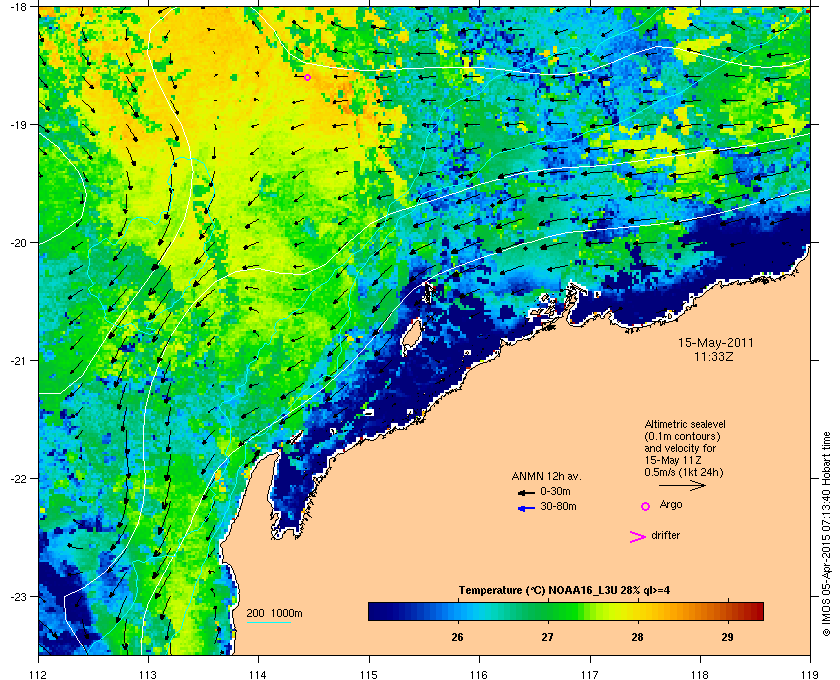Click the latitude axis label -19

coord(18,125)
